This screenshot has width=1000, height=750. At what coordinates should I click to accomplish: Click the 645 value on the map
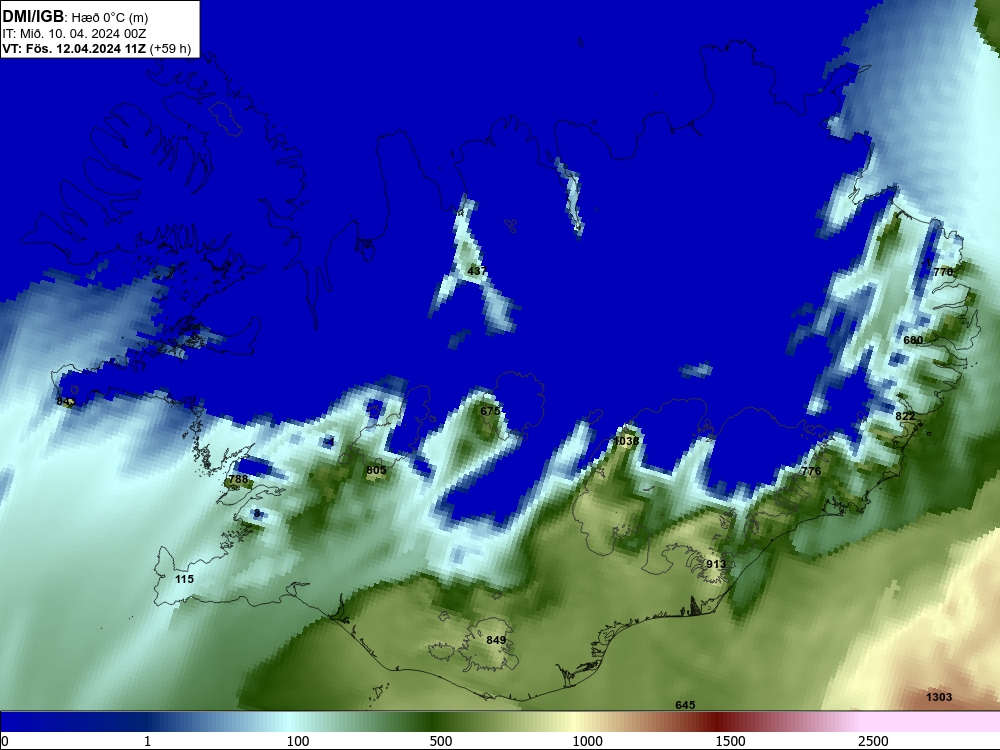(x=686, y=705)
